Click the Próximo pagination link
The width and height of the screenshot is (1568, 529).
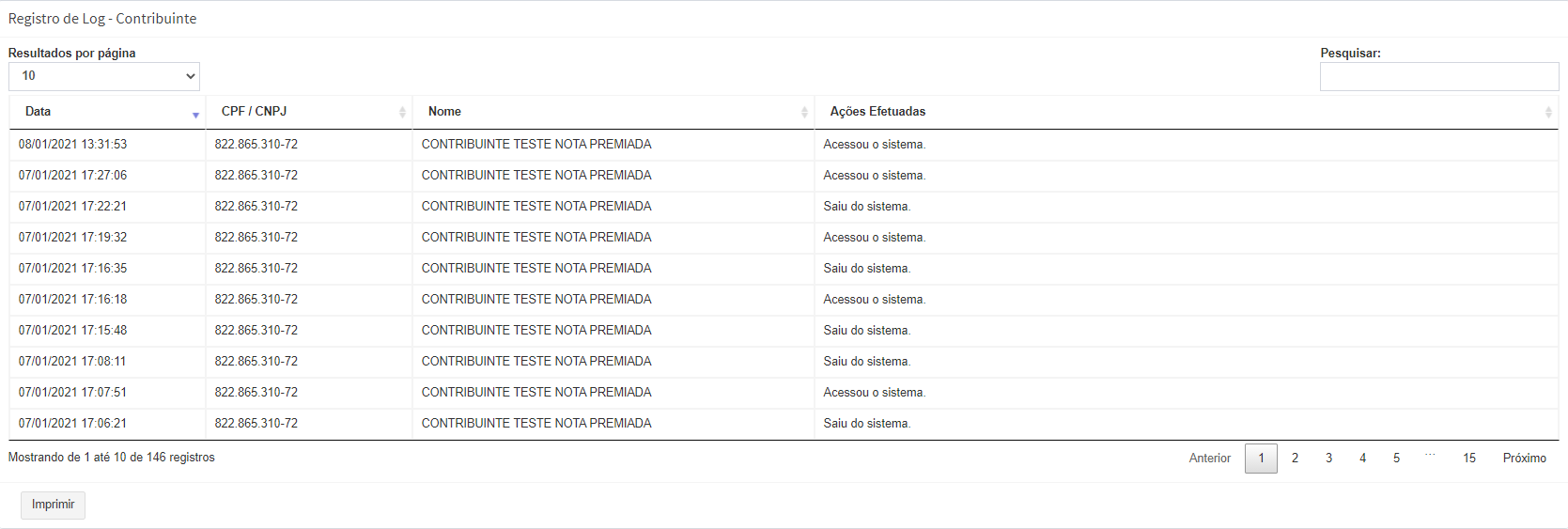point(1524,459)
